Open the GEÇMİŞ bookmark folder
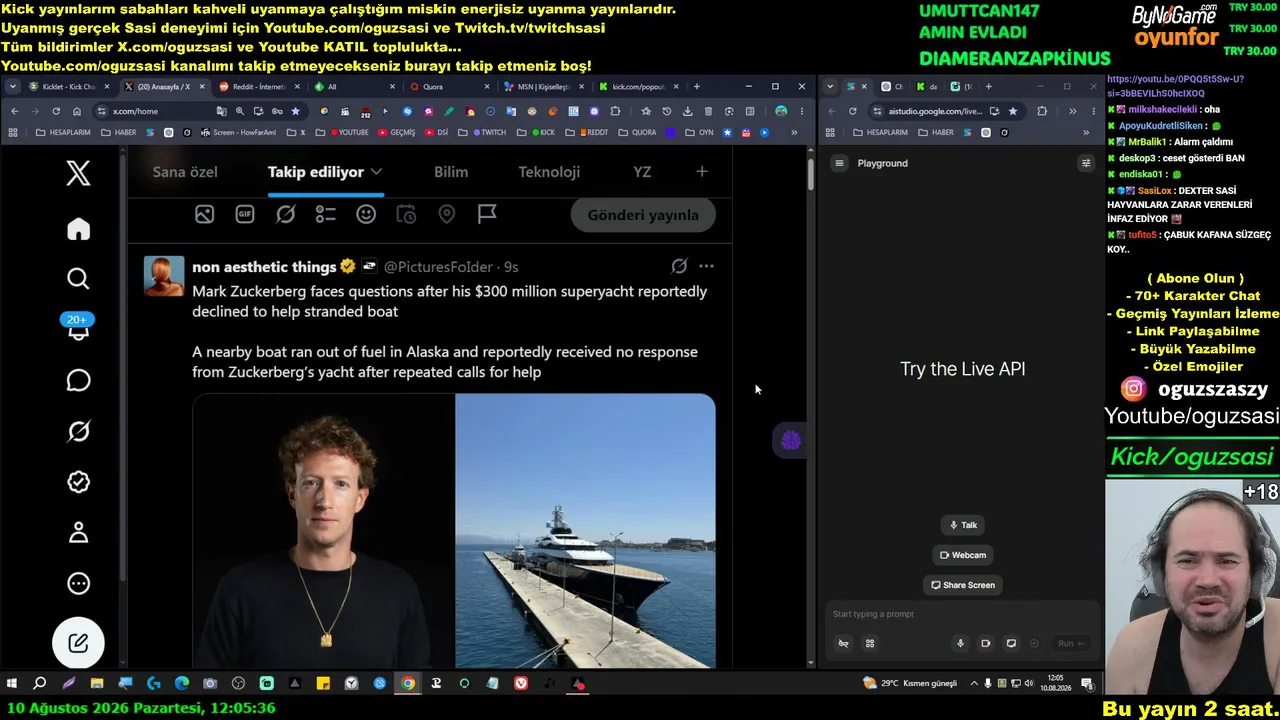The height and width of the screenshot is (720, 1280). coord(396,132)
